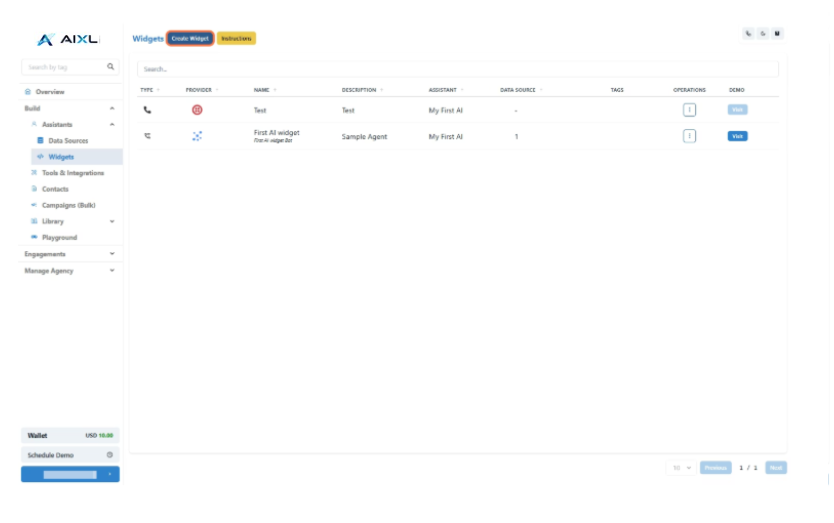Toggle dark mode using the moon icon

coord(763,33)
